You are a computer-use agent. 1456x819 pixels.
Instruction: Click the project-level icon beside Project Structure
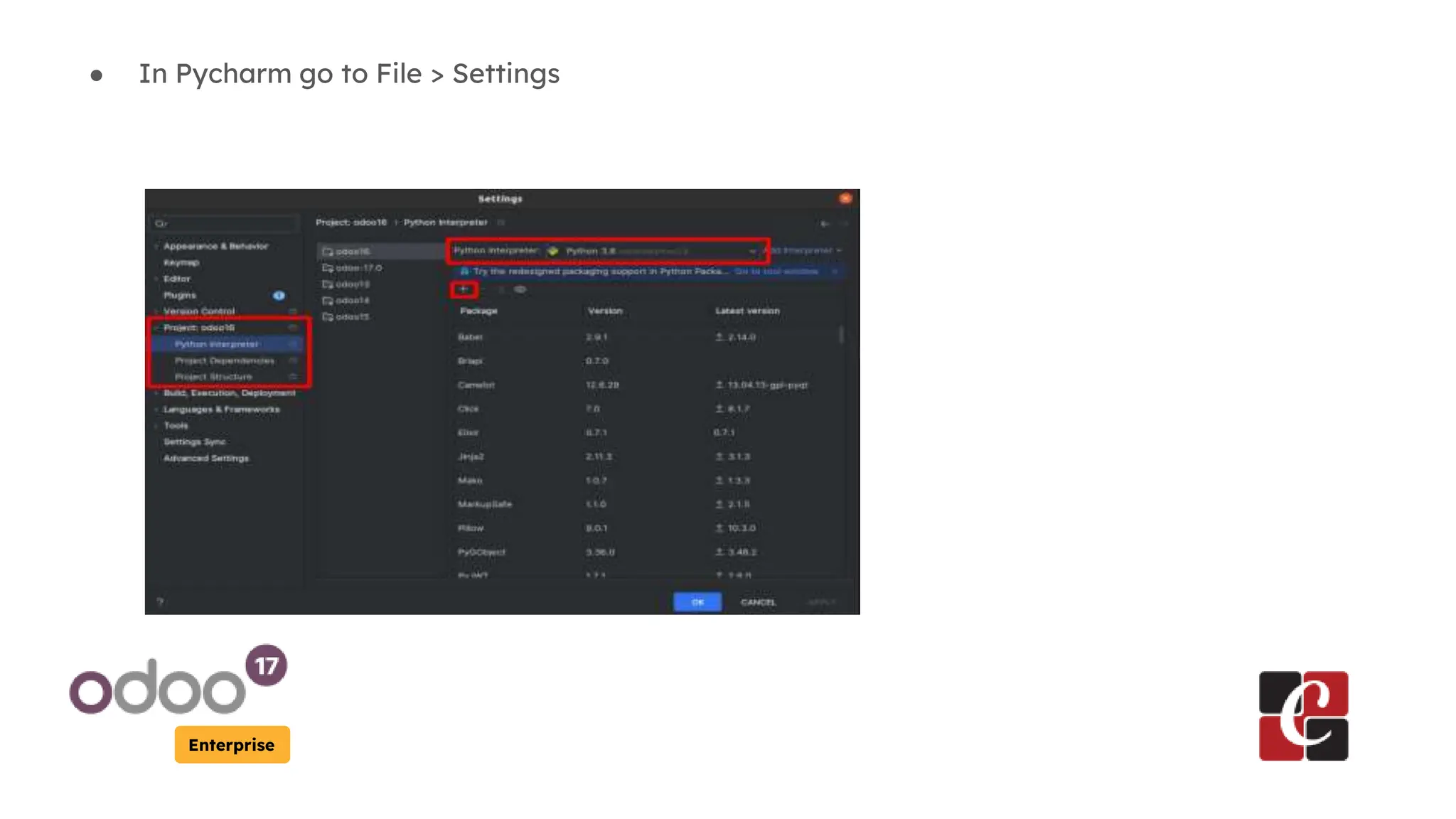292,377
